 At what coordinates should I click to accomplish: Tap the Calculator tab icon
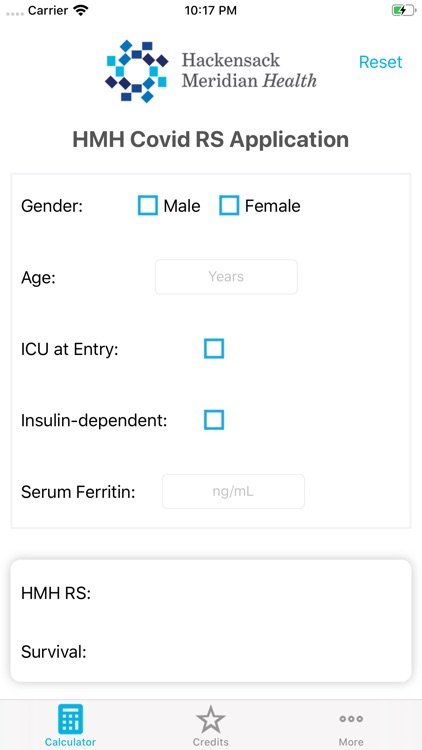click(x=70, y=719)
